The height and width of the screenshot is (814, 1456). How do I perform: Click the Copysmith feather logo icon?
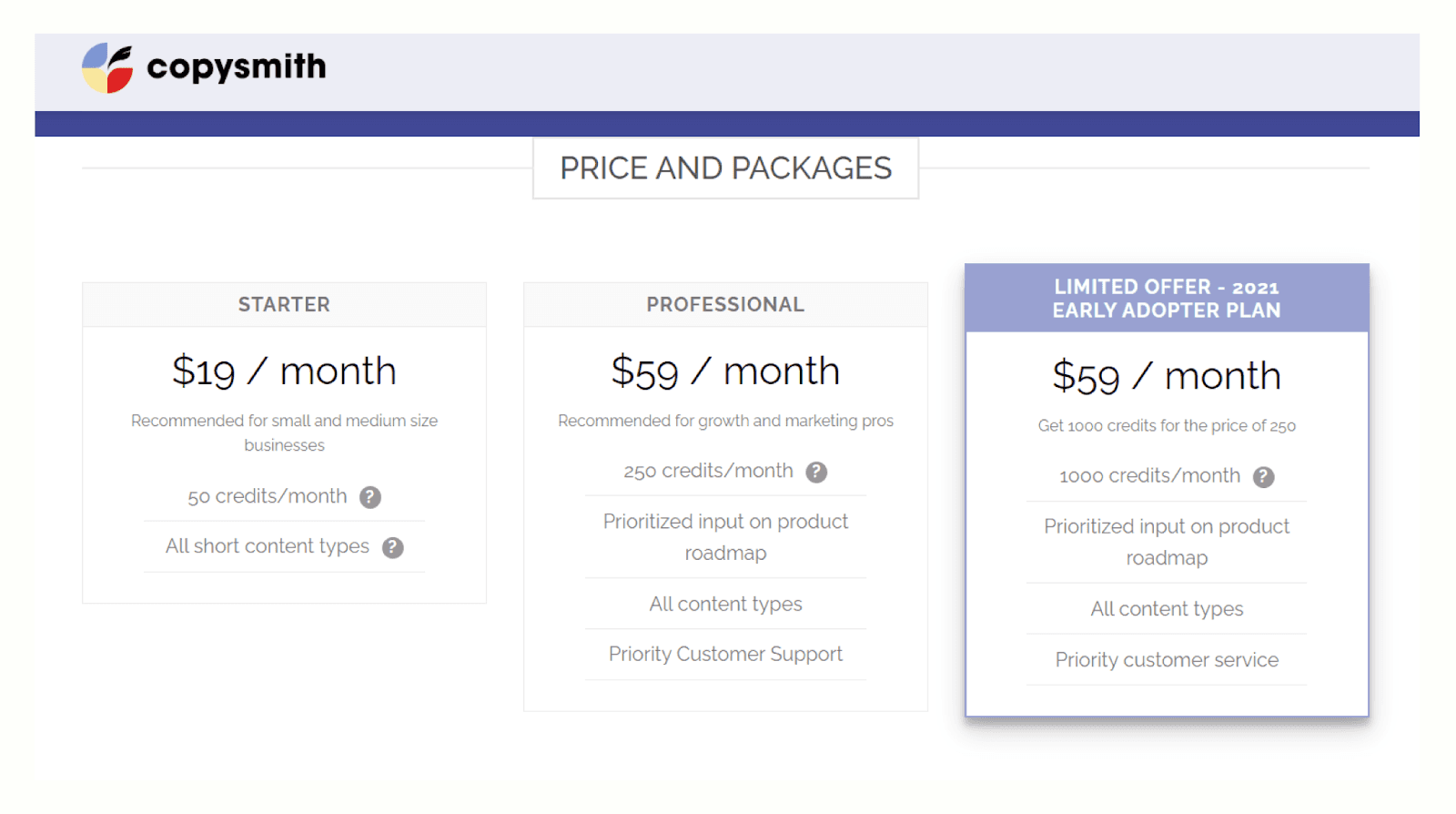[107, 67]
